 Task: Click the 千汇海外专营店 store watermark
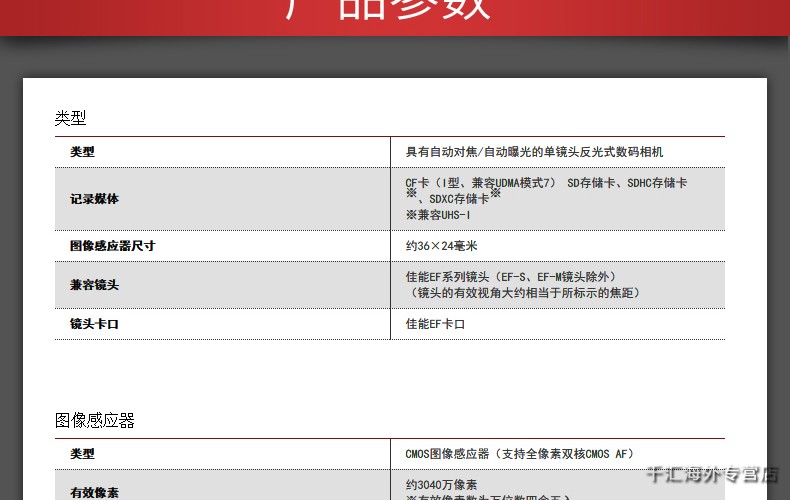pos(711,475)
